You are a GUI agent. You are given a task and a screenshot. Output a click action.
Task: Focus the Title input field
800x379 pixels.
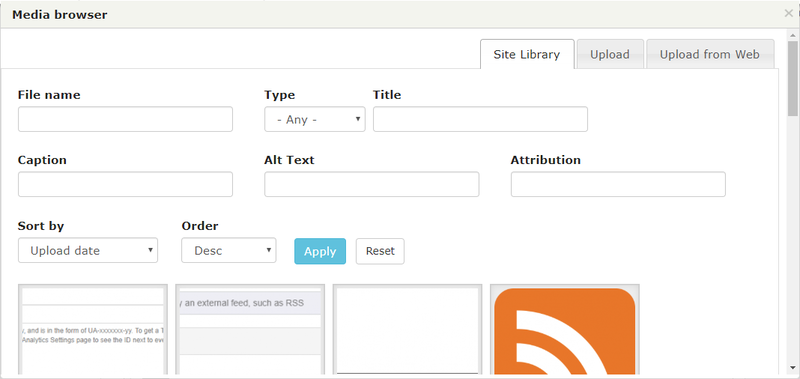click(480, 119)
